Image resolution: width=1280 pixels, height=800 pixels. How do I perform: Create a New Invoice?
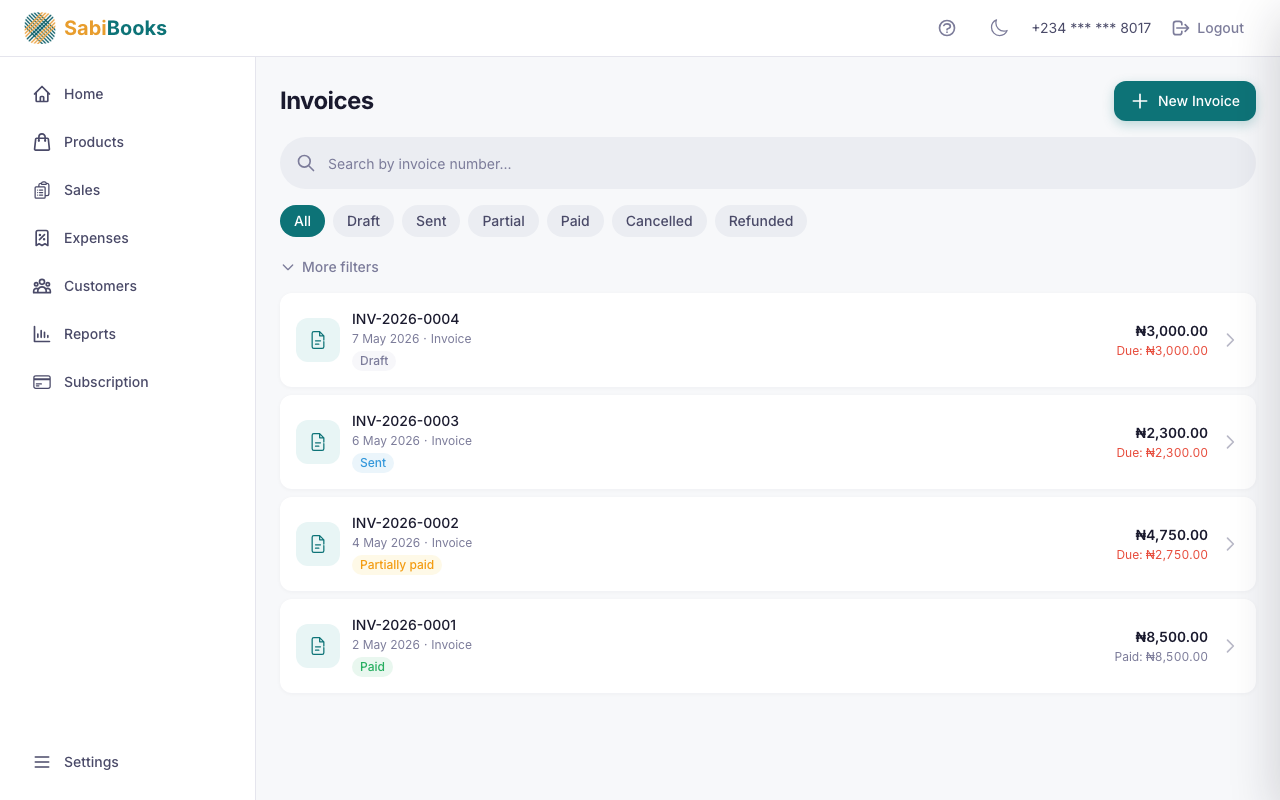tap(1185, 101)
